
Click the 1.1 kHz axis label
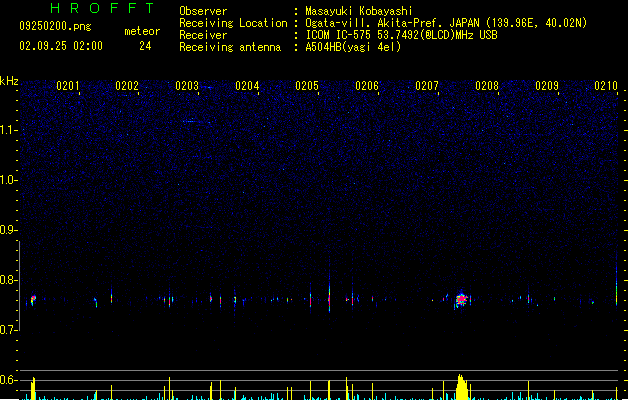(x=8, y=130)
